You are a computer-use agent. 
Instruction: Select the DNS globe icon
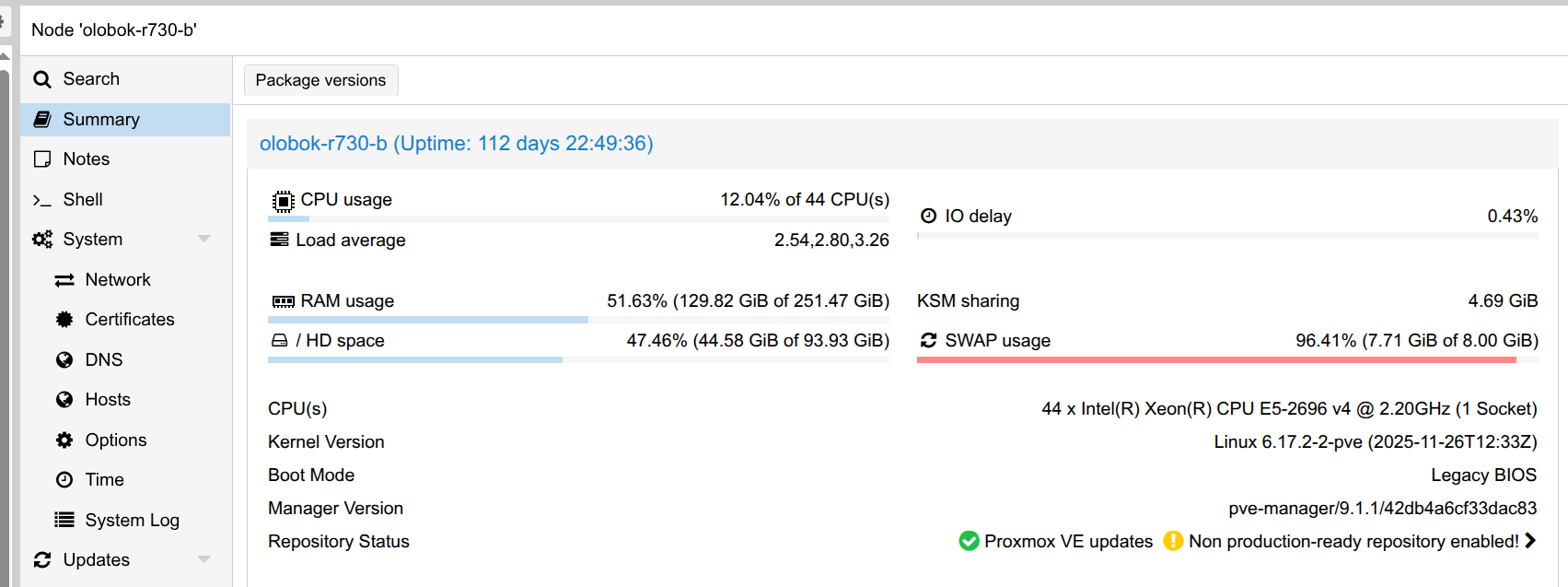(64, 359)
